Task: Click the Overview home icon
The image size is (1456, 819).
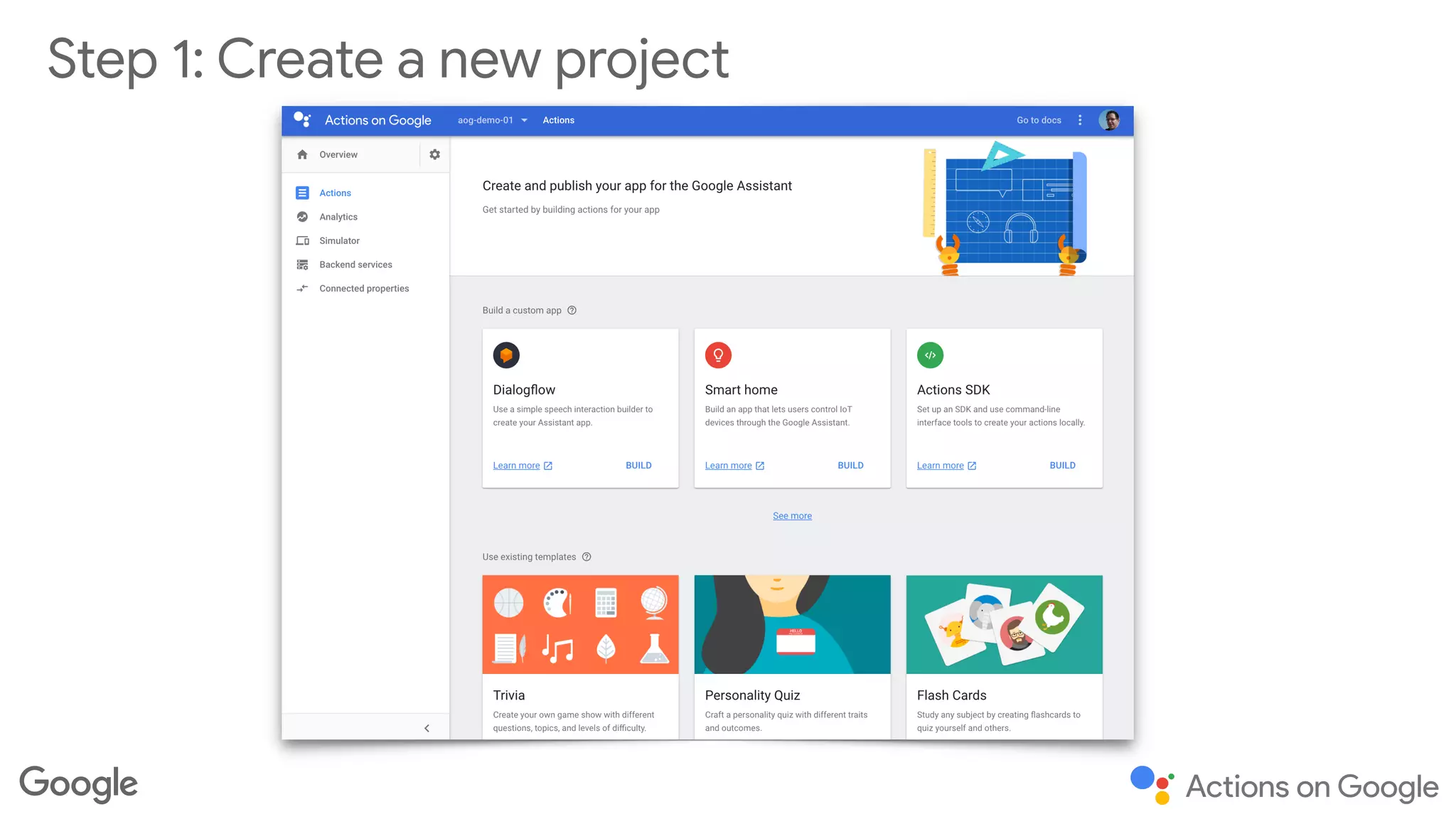Action: click(x=302, y=154)
